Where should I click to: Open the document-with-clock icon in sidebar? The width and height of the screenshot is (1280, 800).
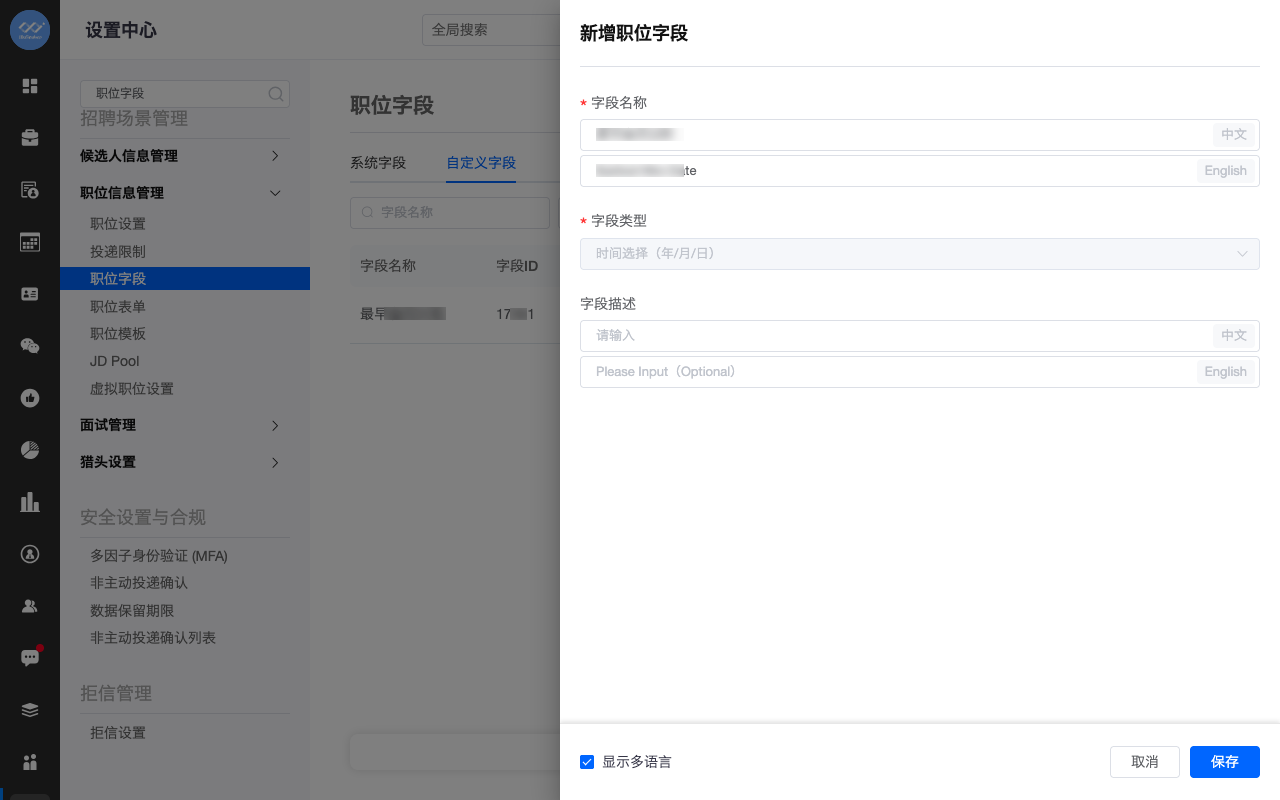(30, 190)
